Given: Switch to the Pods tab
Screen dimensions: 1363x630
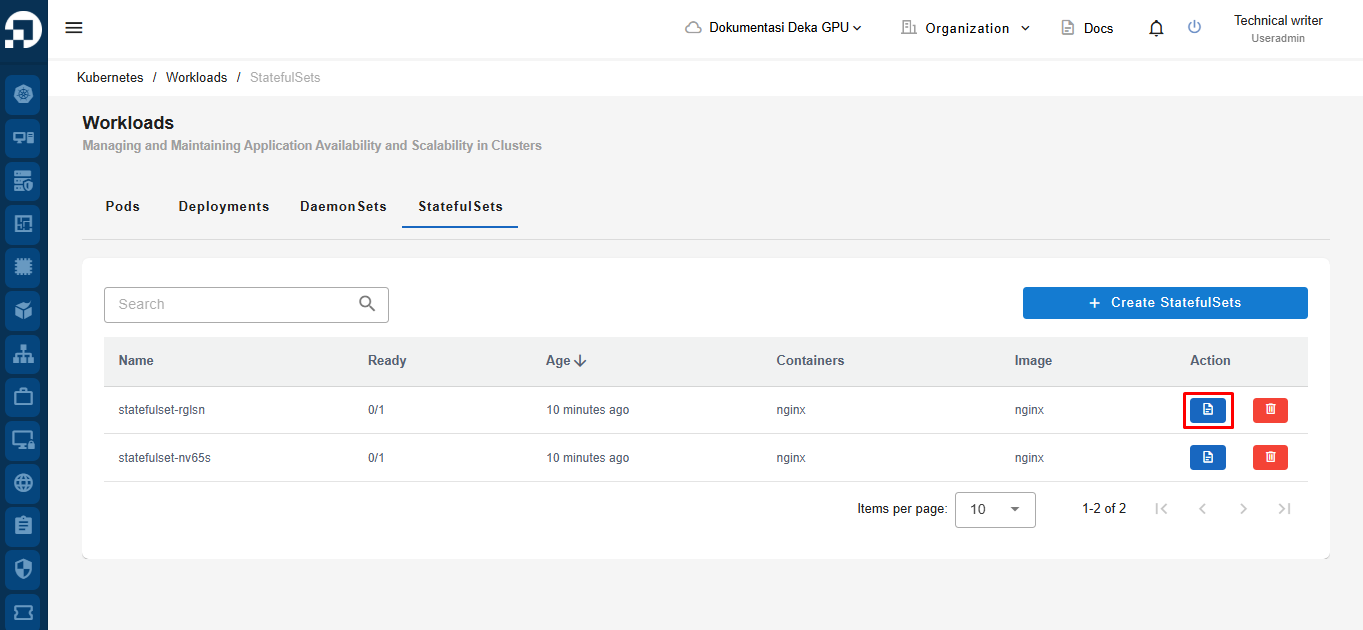Looking at the screenshot, I should [122, 207].
